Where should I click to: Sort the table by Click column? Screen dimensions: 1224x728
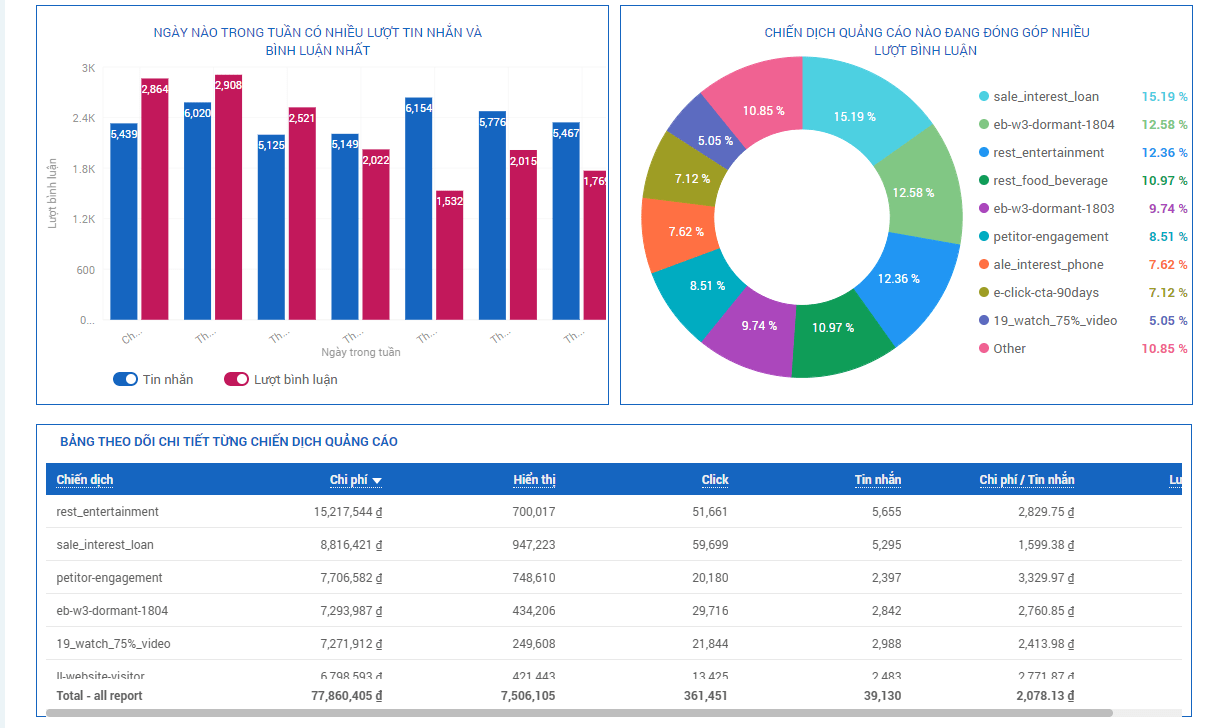click(x=715, y=480)
